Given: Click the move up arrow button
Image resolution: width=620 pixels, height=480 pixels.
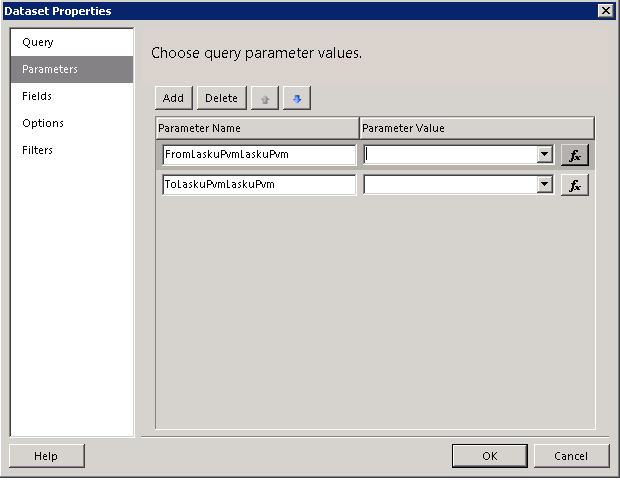Looking at the screenshot, I should 264,98.
